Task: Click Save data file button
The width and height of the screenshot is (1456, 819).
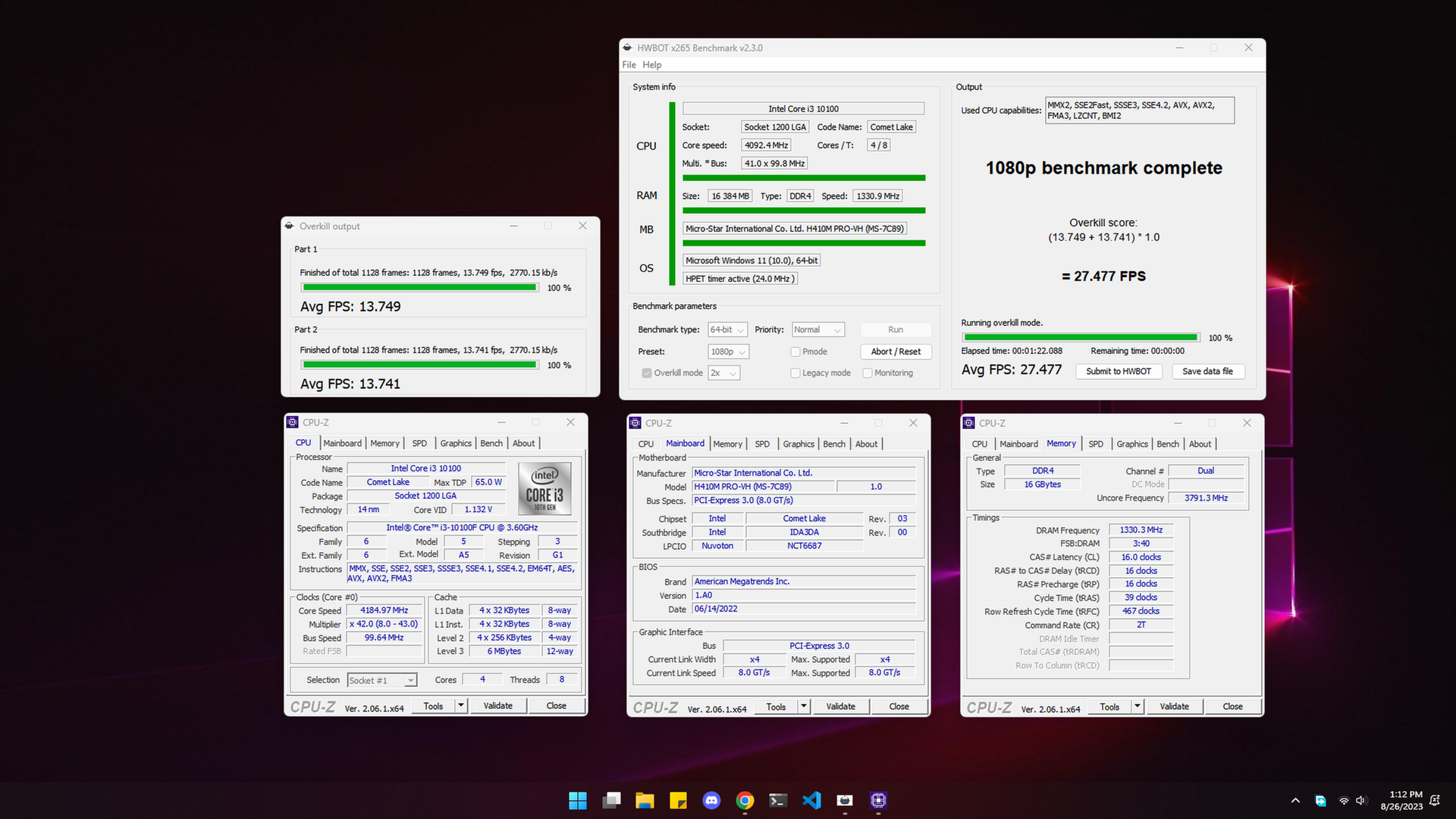Action: (1207, 372)
